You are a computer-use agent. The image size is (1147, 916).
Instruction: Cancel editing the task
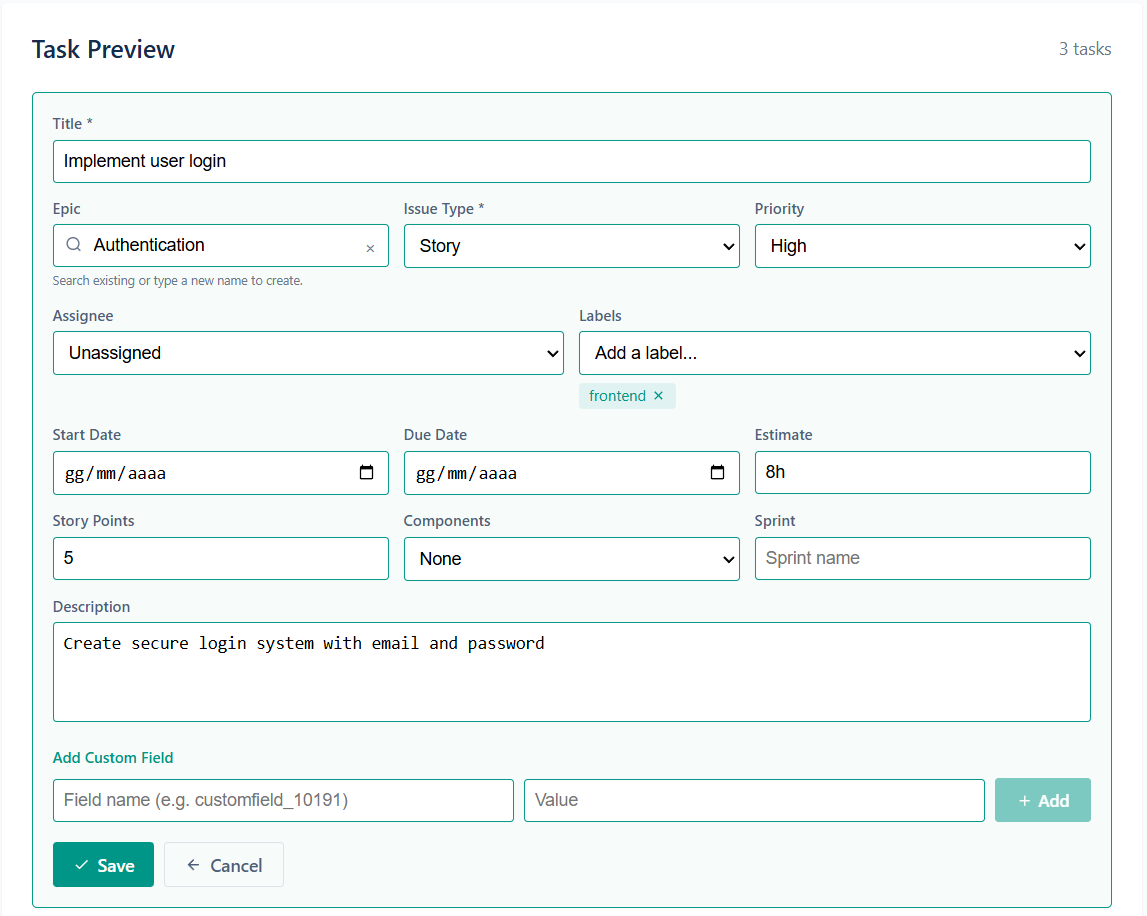[223, 864]
